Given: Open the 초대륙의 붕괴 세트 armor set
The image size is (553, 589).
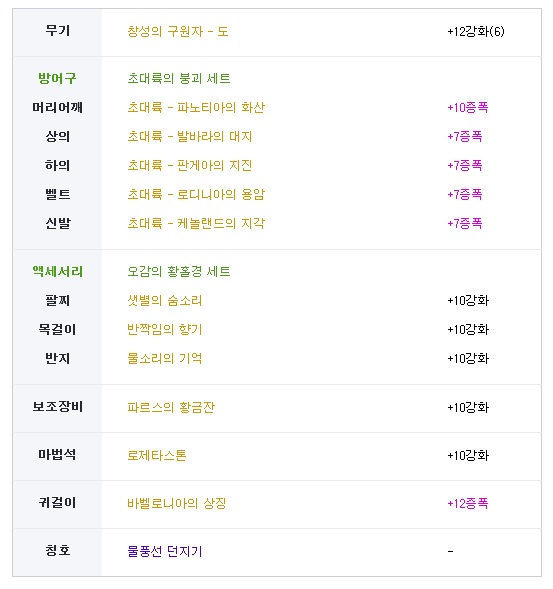Looking at the screenshot, I should [x=179, y=79].
